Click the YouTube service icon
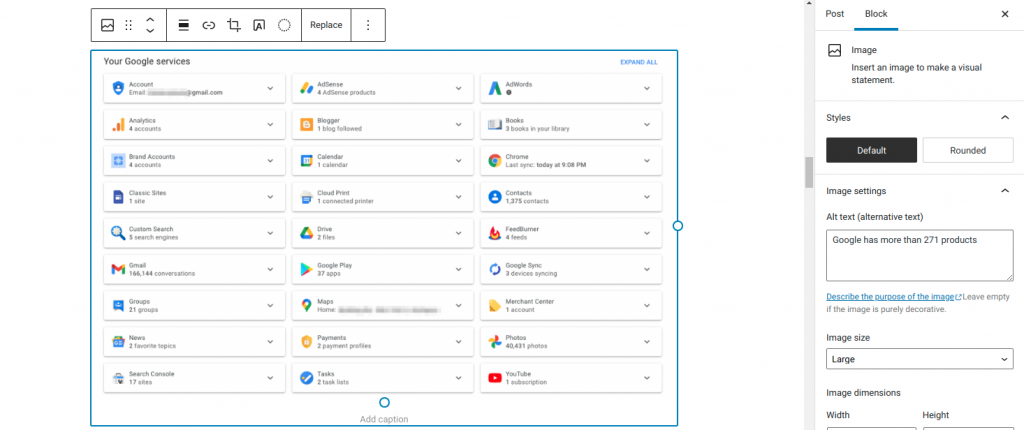 tap(494, 378)
